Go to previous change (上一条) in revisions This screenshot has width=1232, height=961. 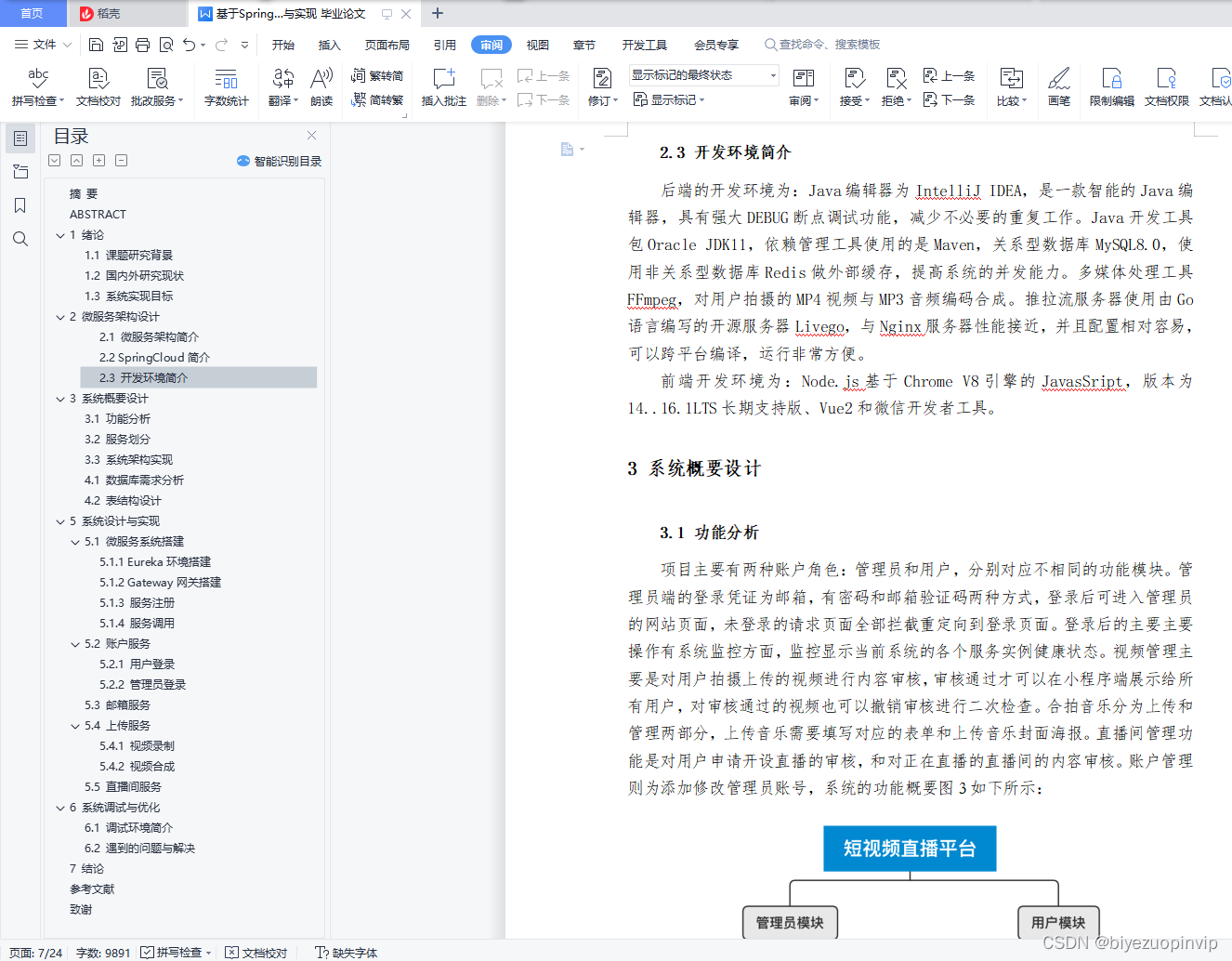click(x=949, y=75)
